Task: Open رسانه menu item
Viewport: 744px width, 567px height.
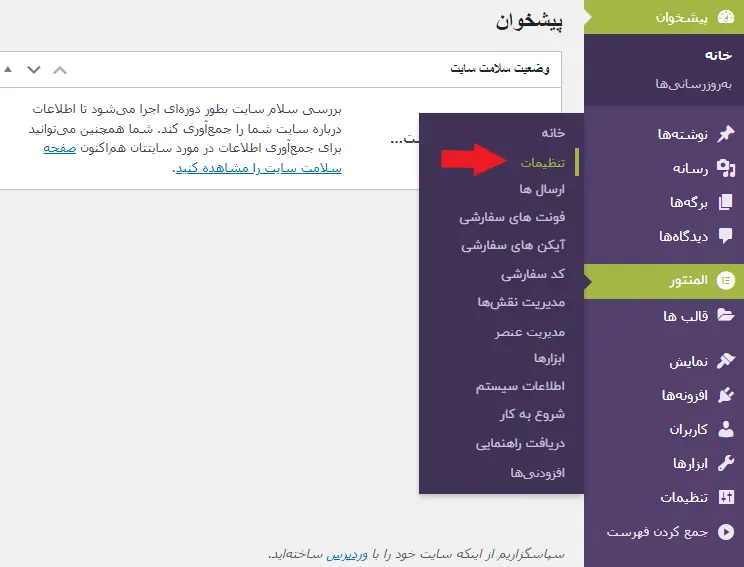Action: tap(664, 168)
